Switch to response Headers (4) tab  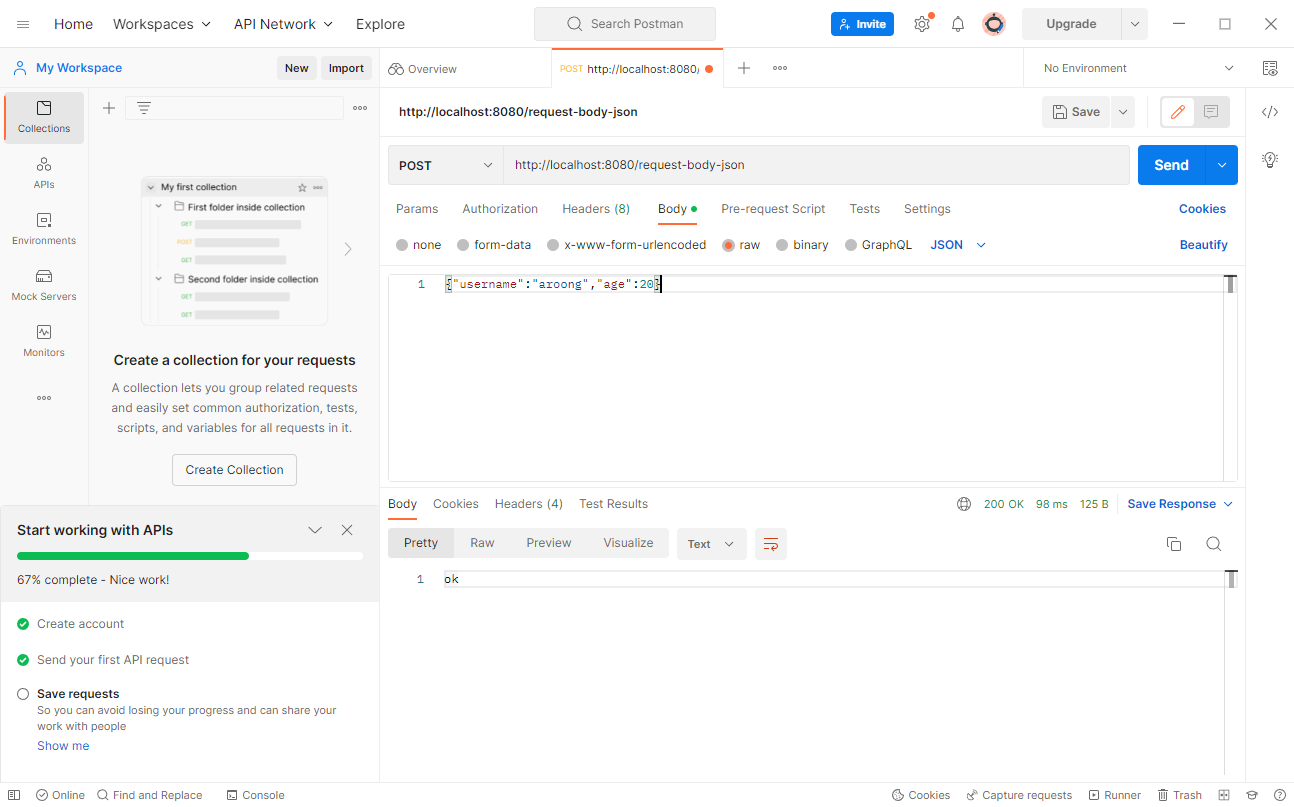[528, 504]
